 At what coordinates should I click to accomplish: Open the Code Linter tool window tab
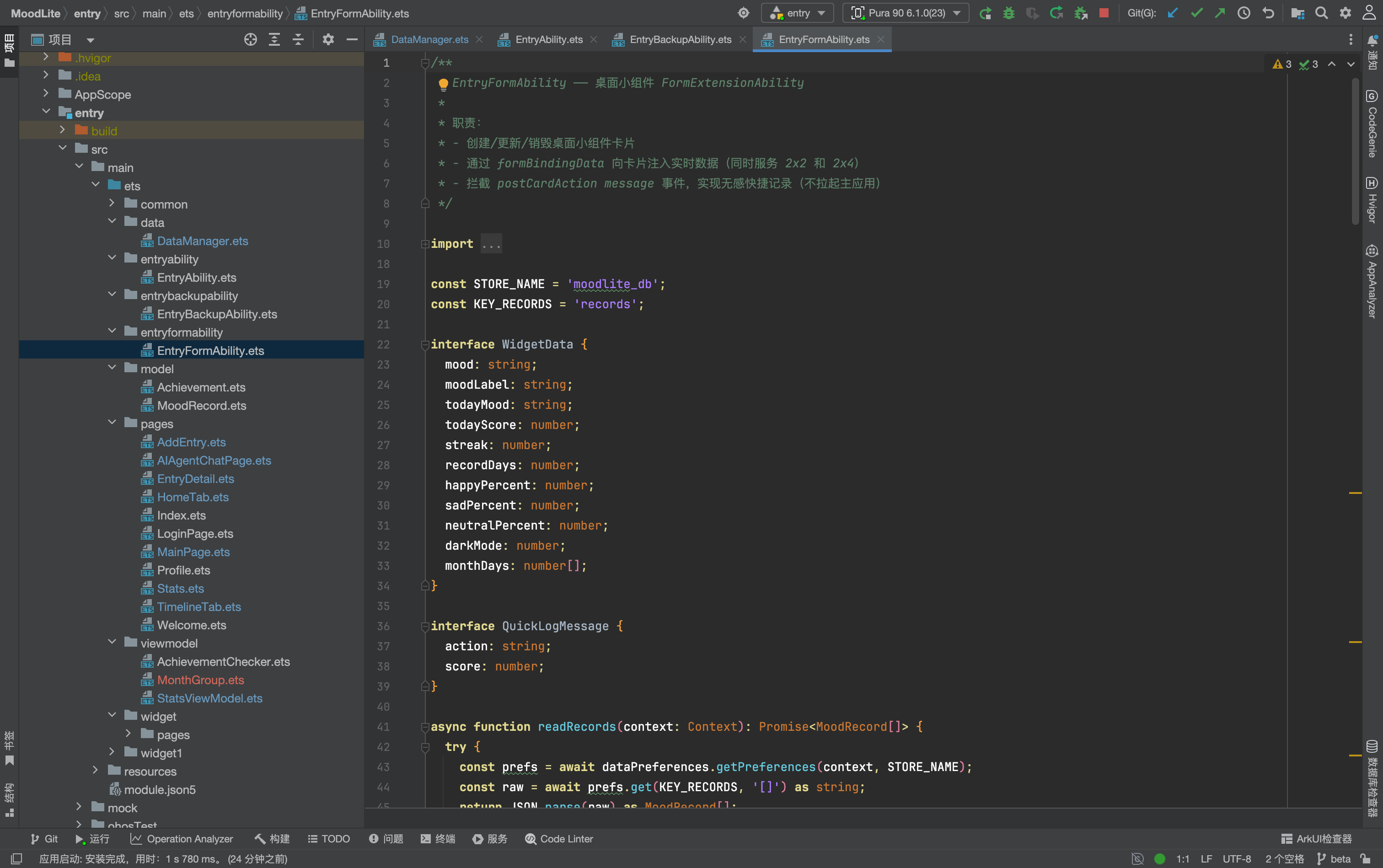coord(559,839)
